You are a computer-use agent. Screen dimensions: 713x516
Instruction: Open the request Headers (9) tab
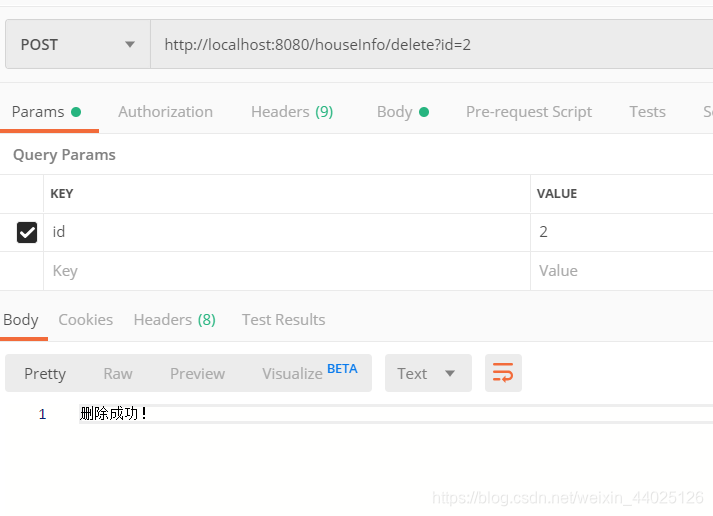click(292, 112)
